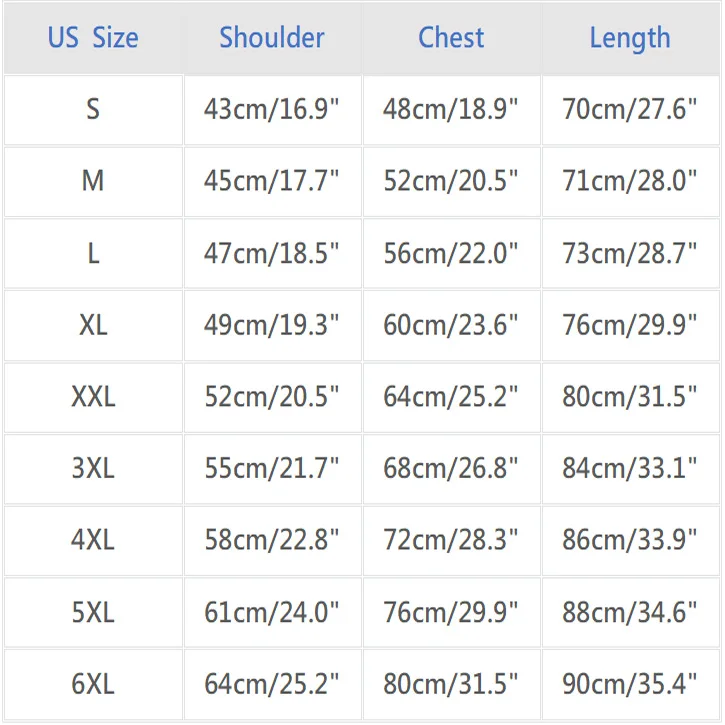The width and height of the screenshot is (725, 725).
Task: Click chest value 72cm/28.3"
Action: 451,540
